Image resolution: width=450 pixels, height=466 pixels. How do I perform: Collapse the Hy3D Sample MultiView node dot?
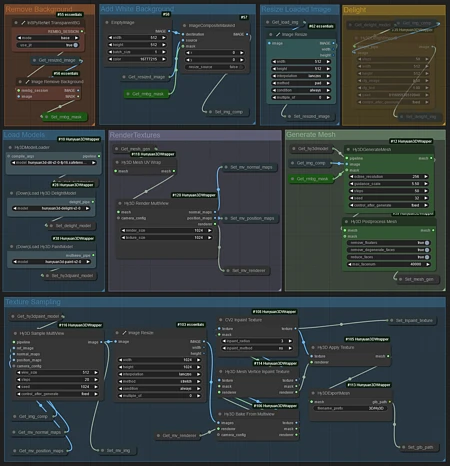coord(15,333)
